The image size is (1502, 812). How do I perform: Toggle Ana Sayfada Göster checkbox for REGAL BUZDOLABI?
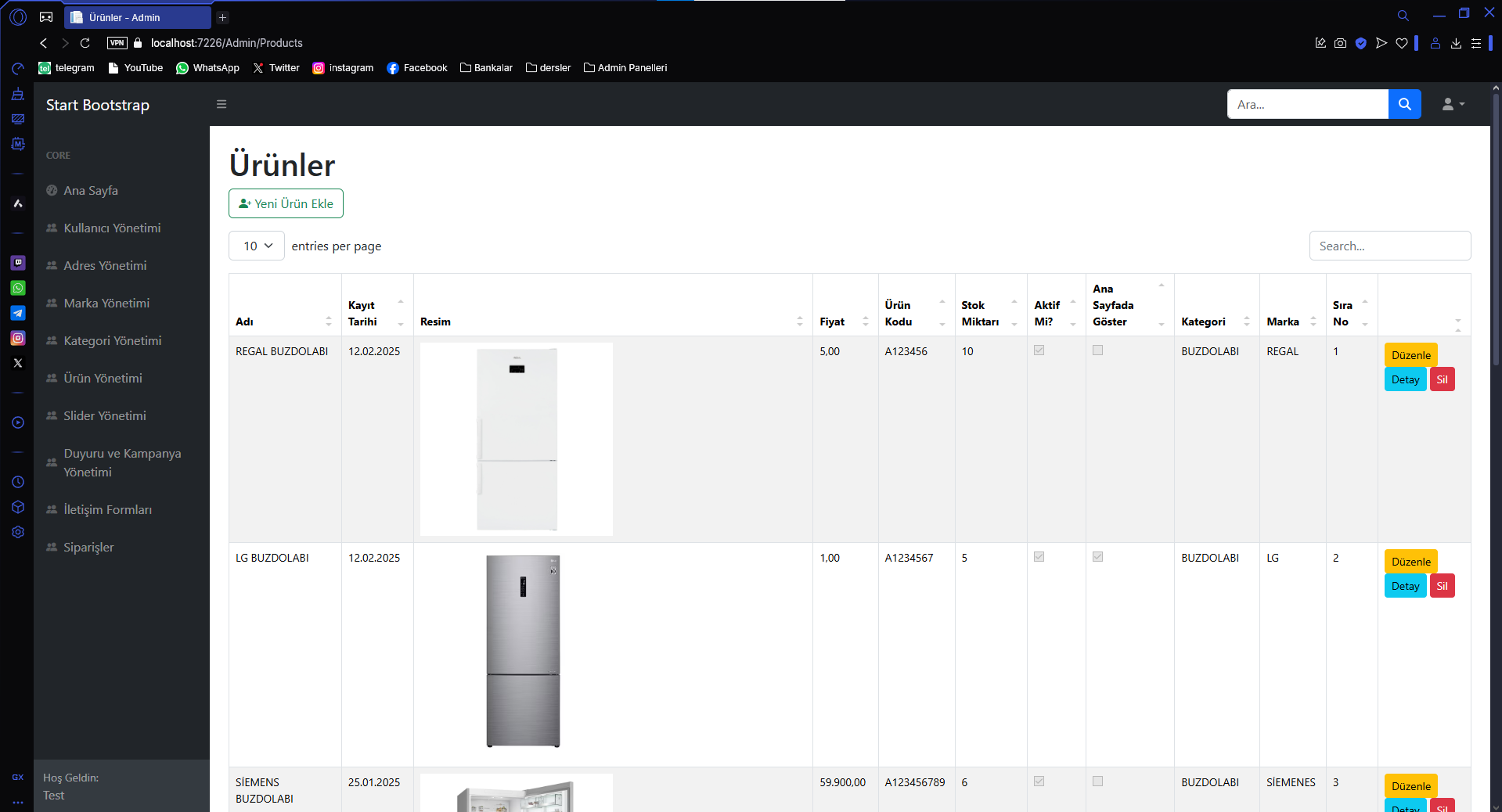click(1097, 350)
